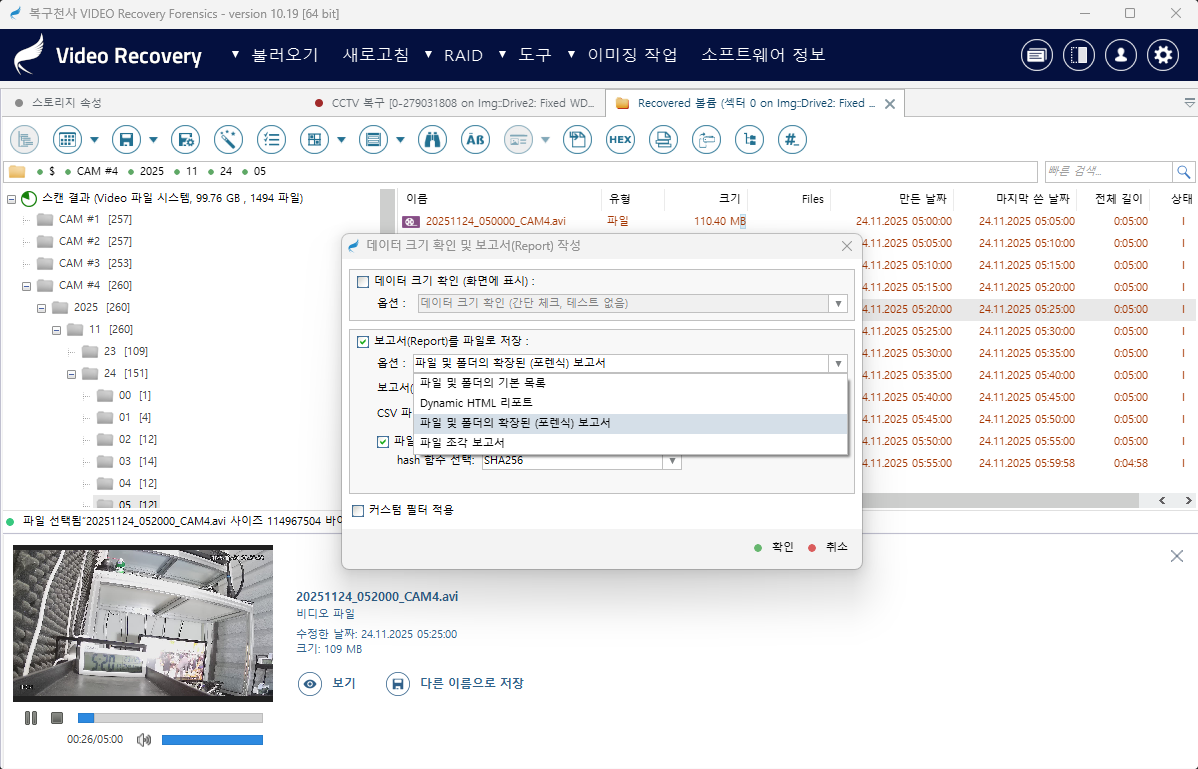Click the mute speaker icon in preview

pos(144,739)
